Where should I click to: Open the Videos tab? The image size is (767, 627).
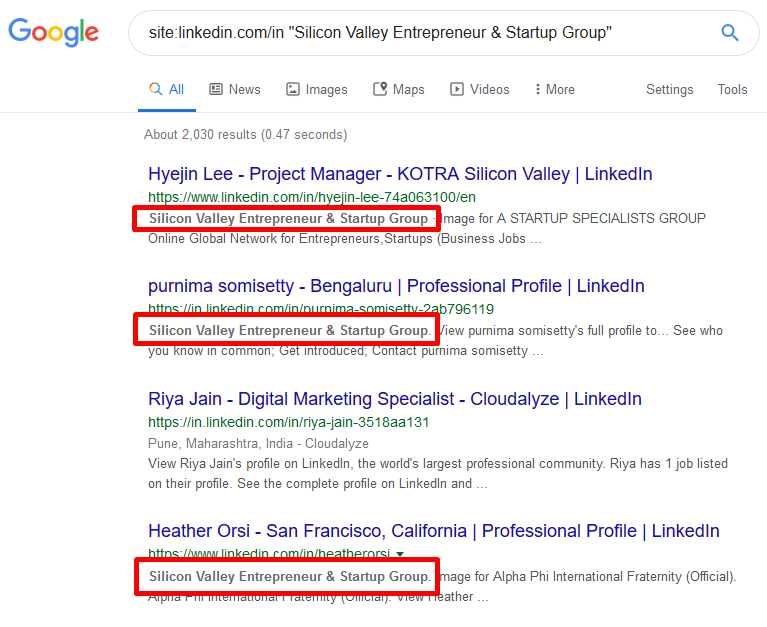pos(480,90)
